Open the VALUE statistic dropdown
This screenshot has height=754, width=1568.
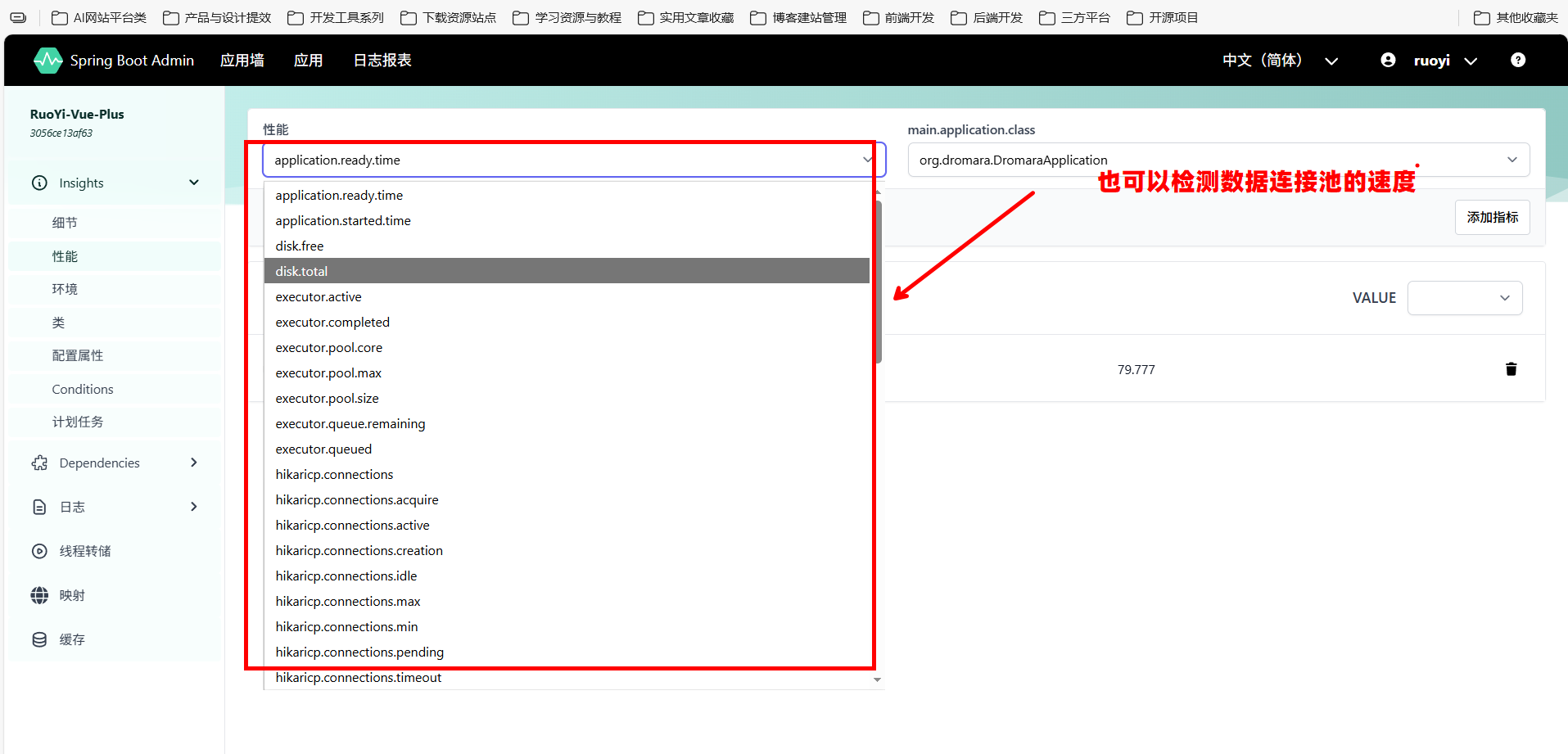point(1464,298)
